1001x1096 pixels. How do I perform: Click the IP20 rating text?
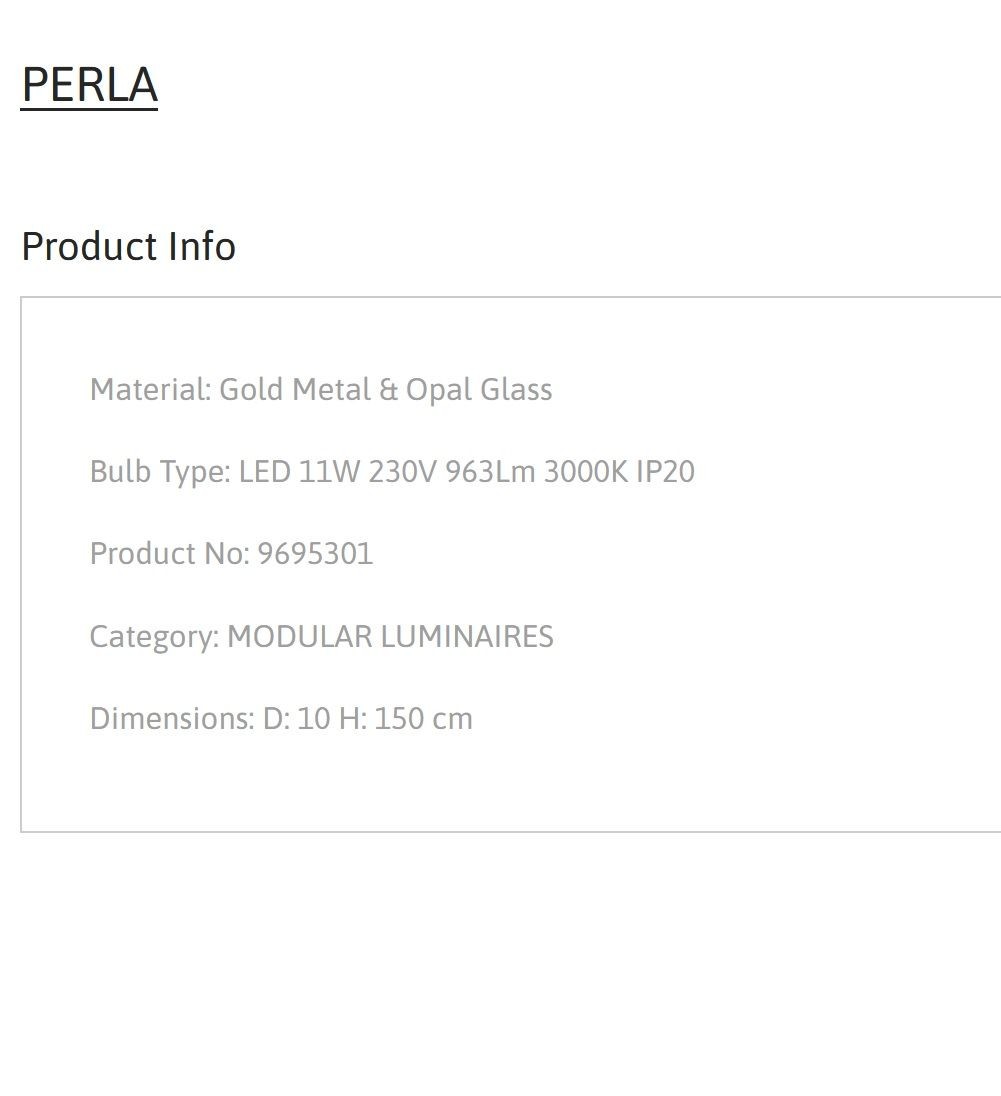point(665,472)
